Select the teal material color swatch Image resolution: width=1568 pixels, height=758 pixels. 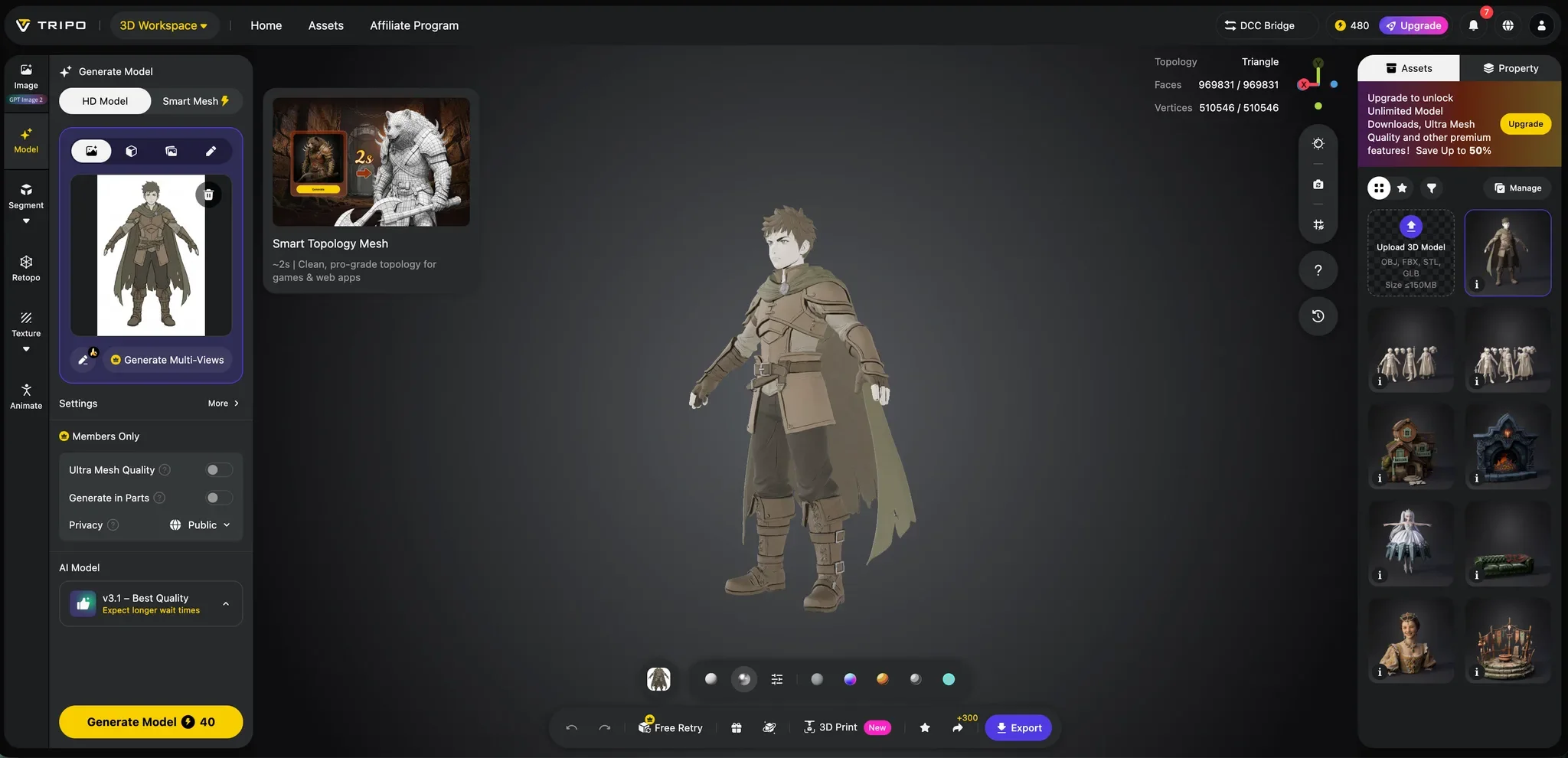coord(949,679)
